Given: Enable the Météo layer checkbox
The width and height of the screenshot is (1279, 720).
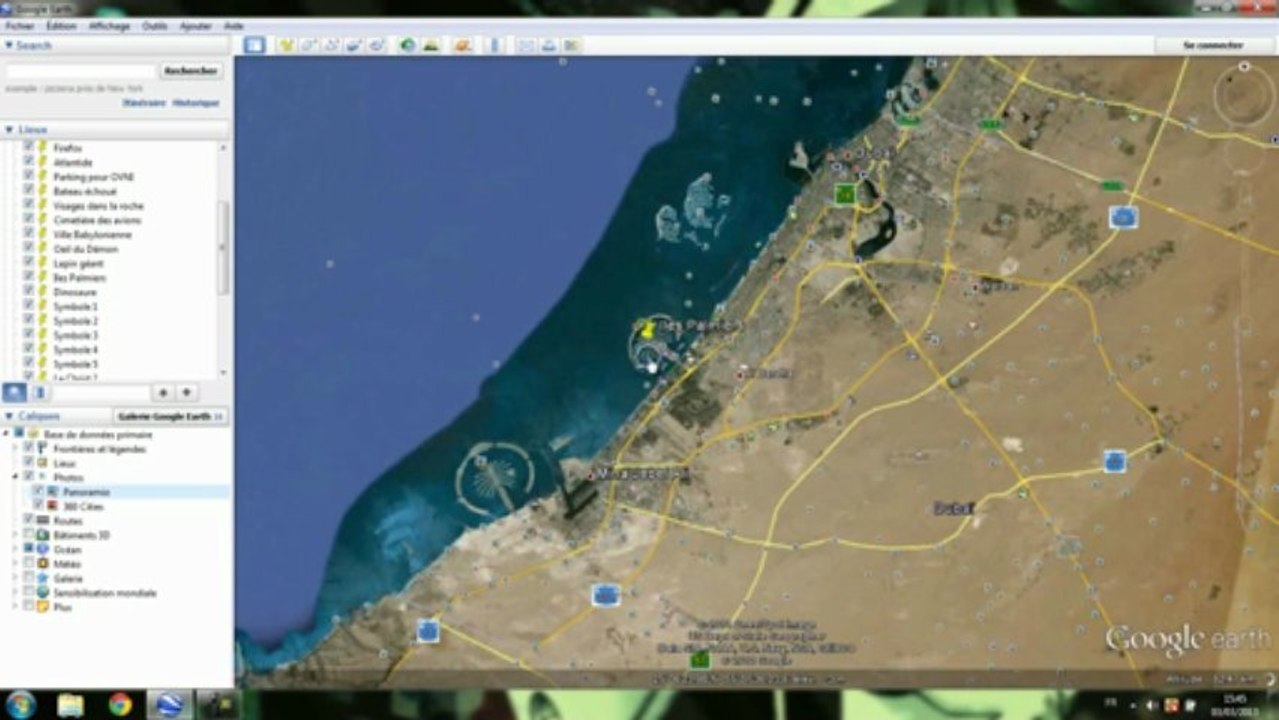Looking at the screenshot, I should 28,564.
